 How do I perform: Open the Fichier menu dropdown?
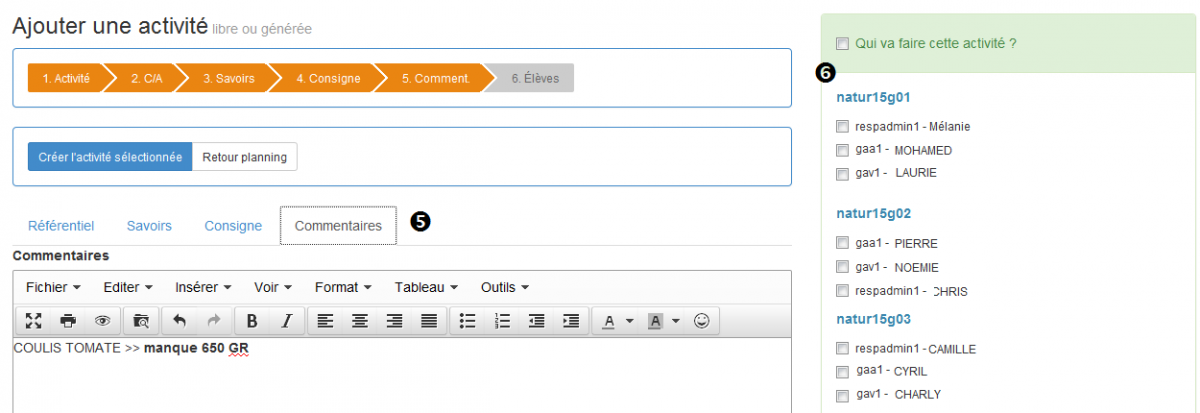coord(53,287)
